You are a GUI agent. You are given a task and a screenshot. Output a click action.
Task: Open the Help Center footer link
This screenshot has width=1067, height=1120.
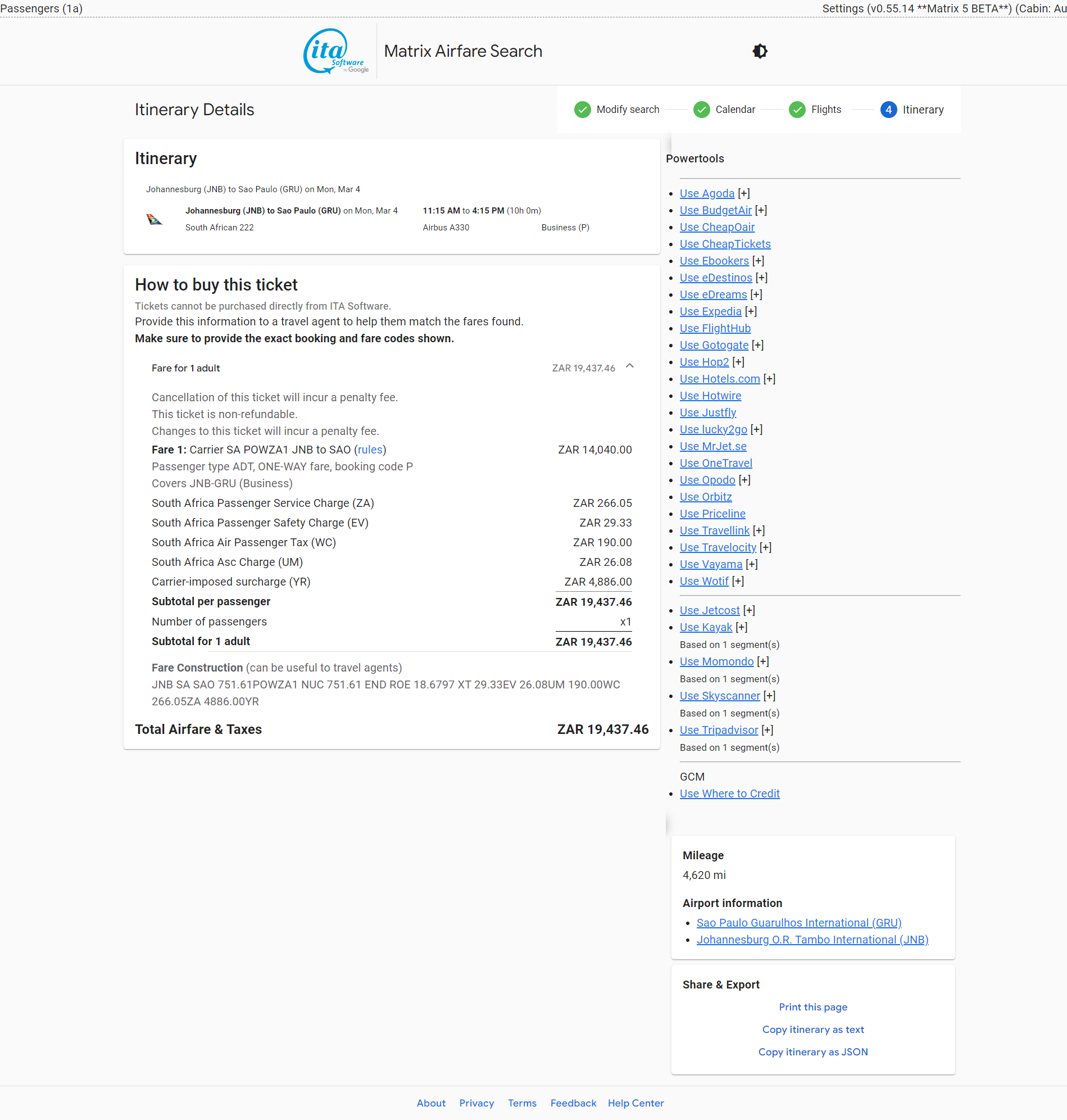click(635, 1103)
